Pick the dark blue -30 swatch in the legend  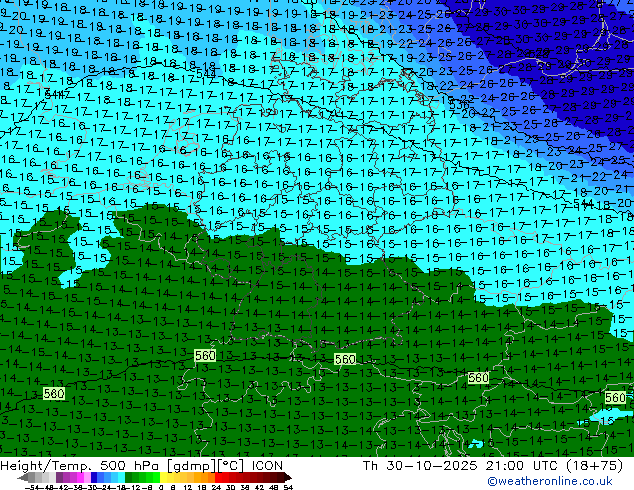[94, 477]
